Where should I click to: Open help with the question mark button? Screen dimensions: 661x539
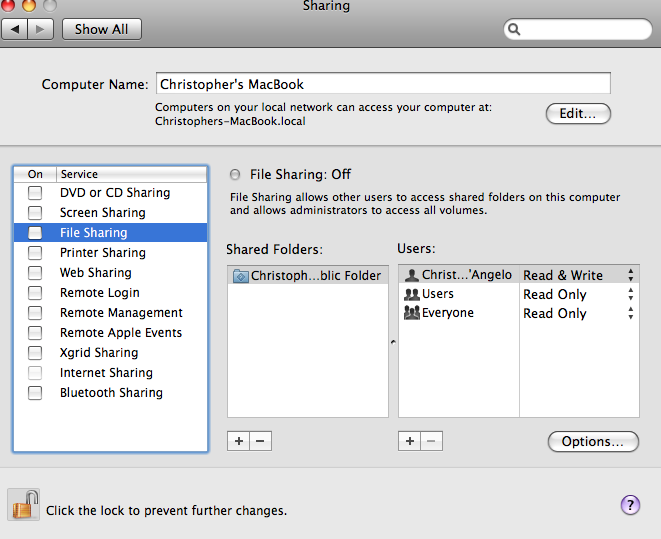click(x=630, y=504)
